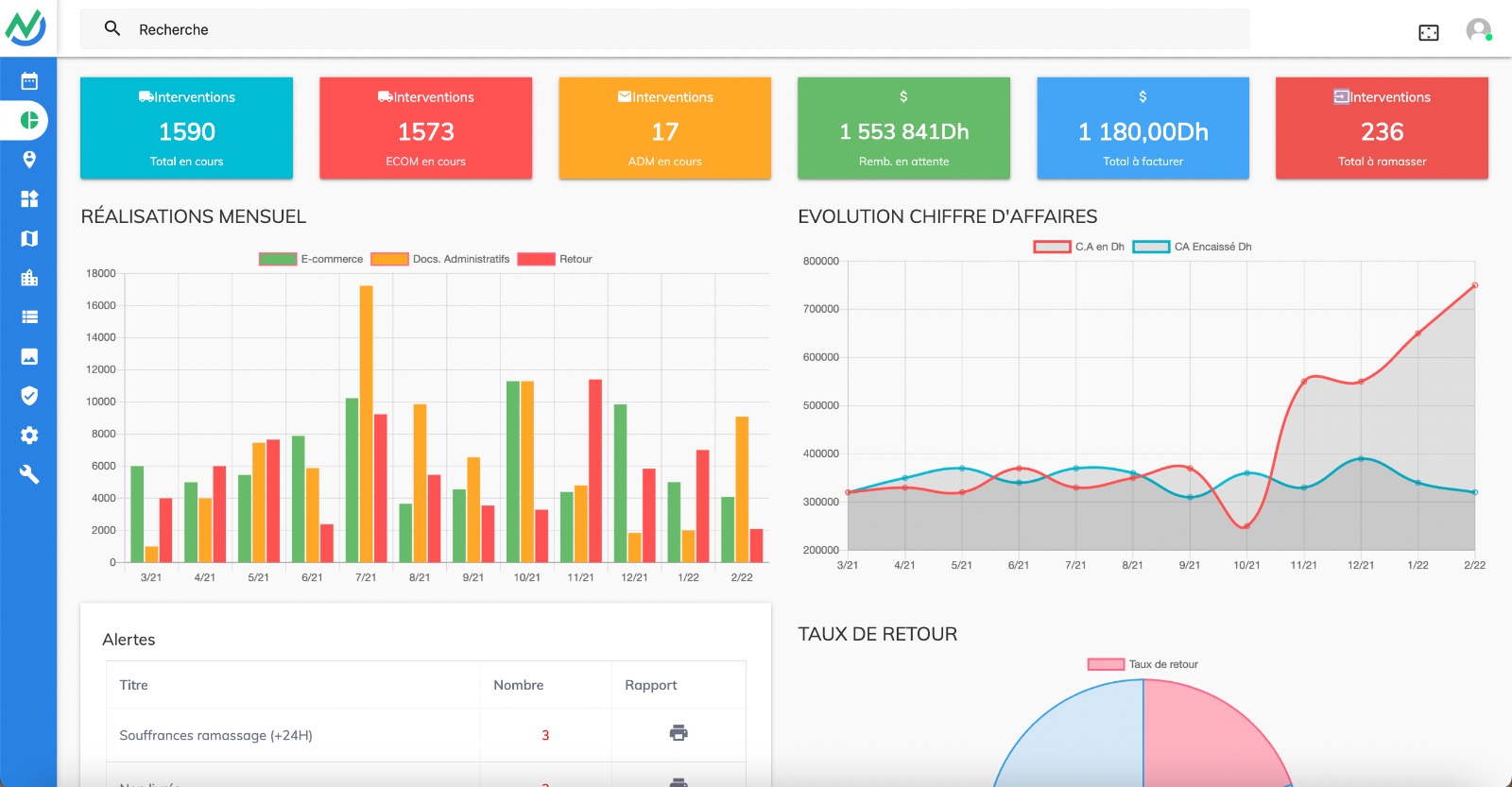Open the widgets grid sidebar icon
The height and width of the screenshot is (787, 1512).
coord(29,198)
